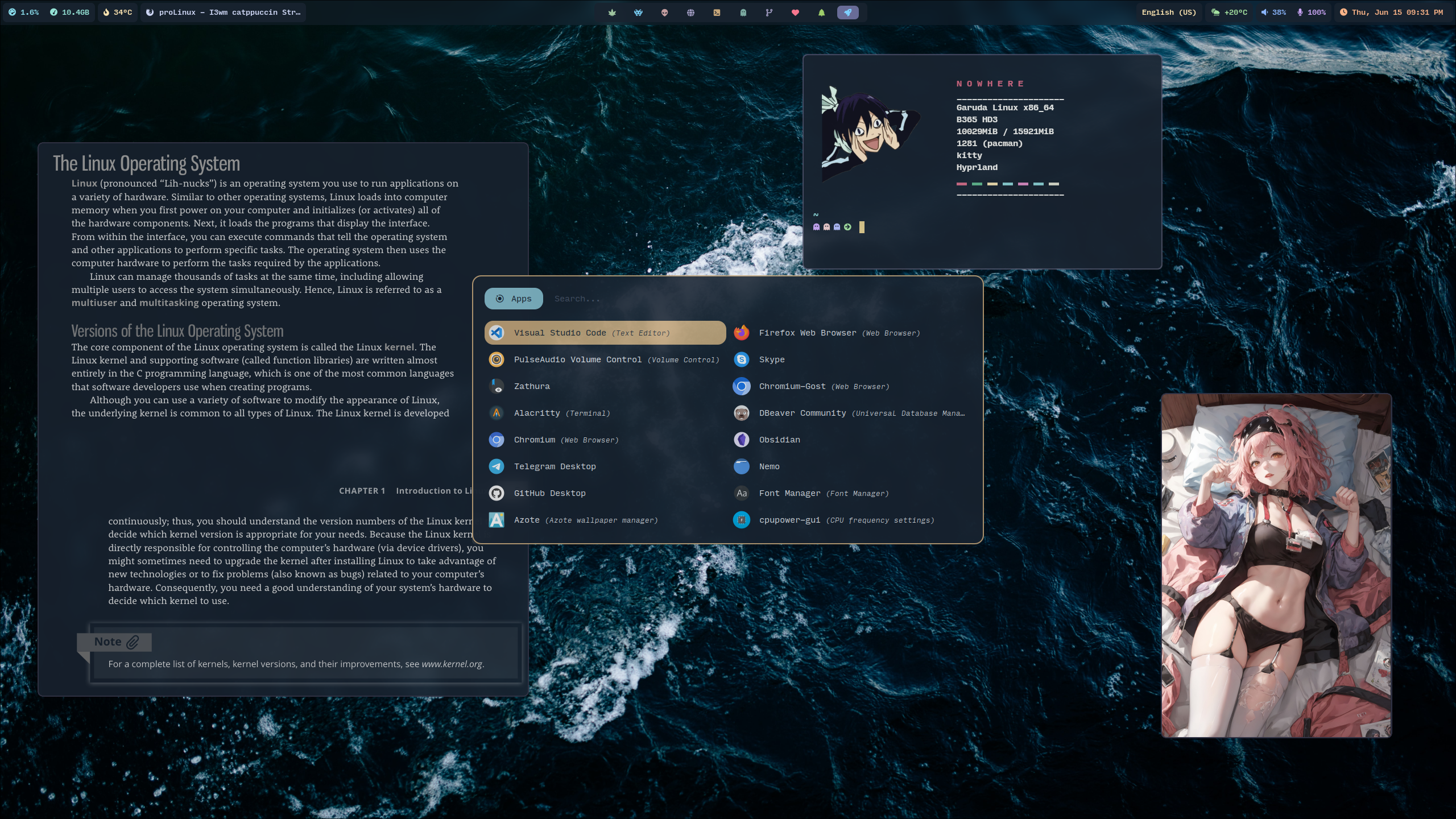Select the git-branch workspace icon
The image size is (1456, 819).
pyautogui.click(x=769, y=13)
